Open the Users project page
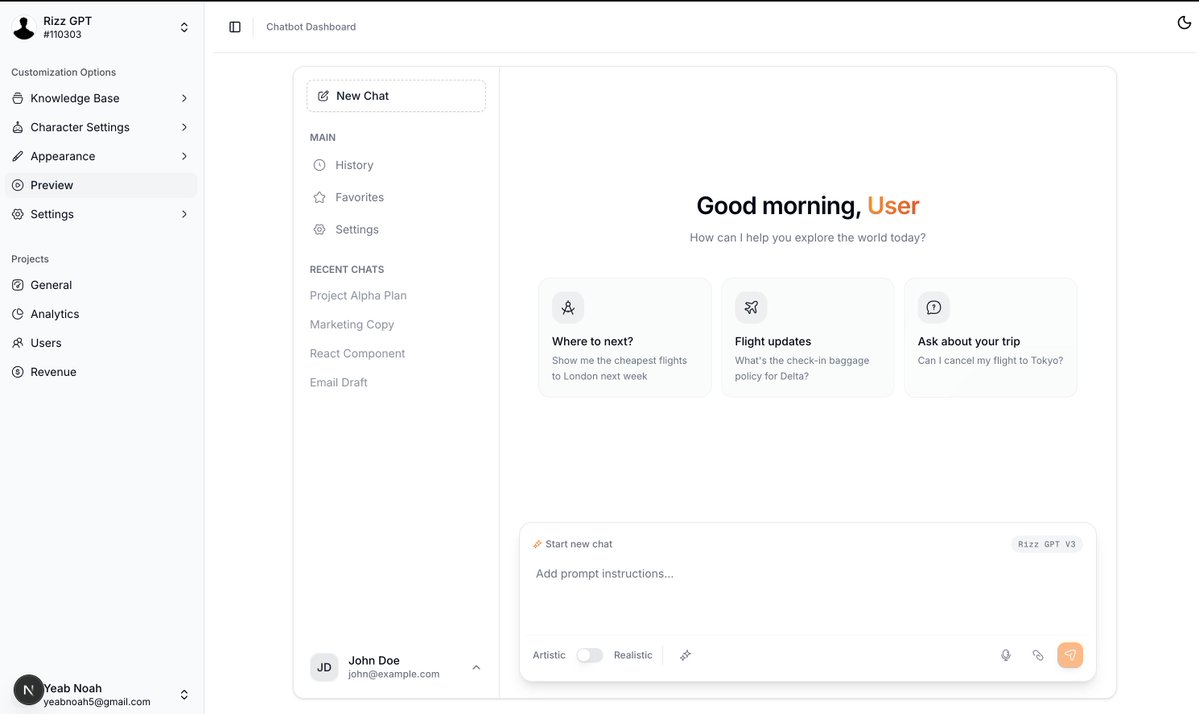Viewport: 1199px width, 714px height. [x=101, y=343]
